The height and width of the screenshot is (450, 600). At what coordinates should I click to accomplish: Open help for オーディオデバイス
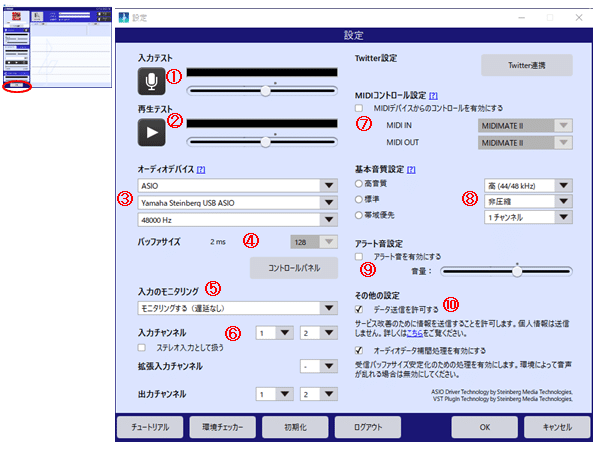(x=201, y=170)
